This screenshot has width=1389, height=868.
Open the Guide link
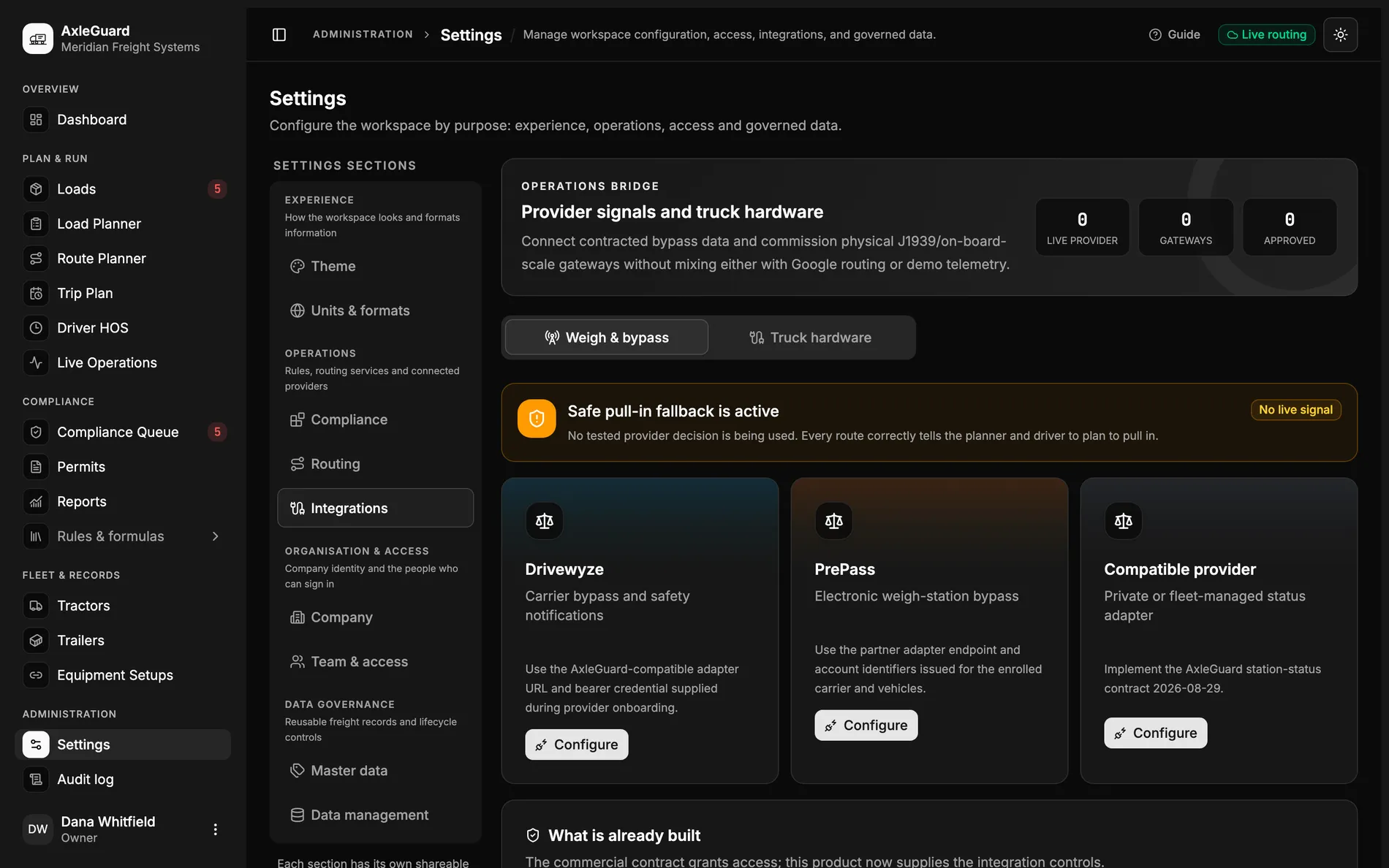(1175, 34)
